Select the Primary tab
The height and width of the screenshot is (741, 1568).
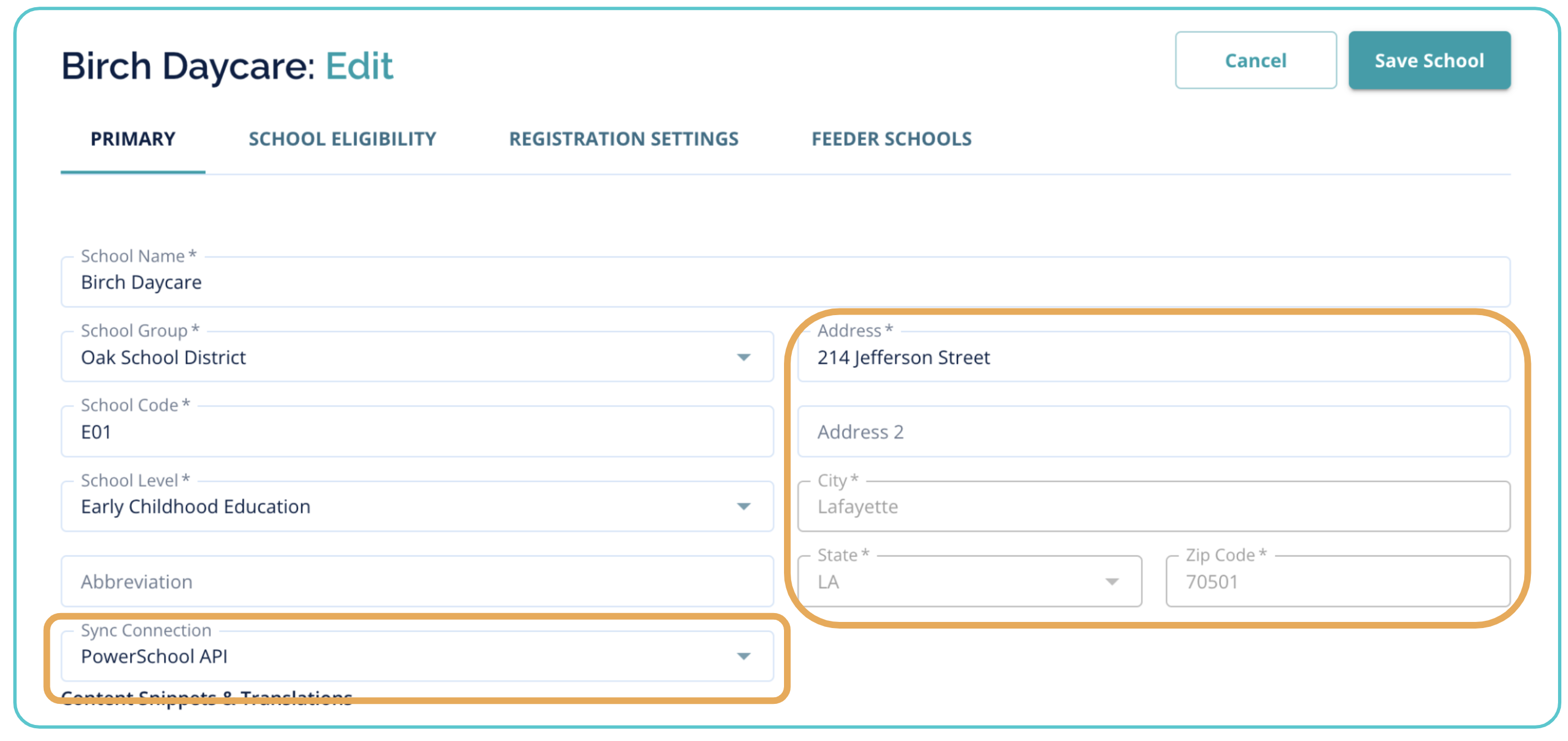[133, 139]
